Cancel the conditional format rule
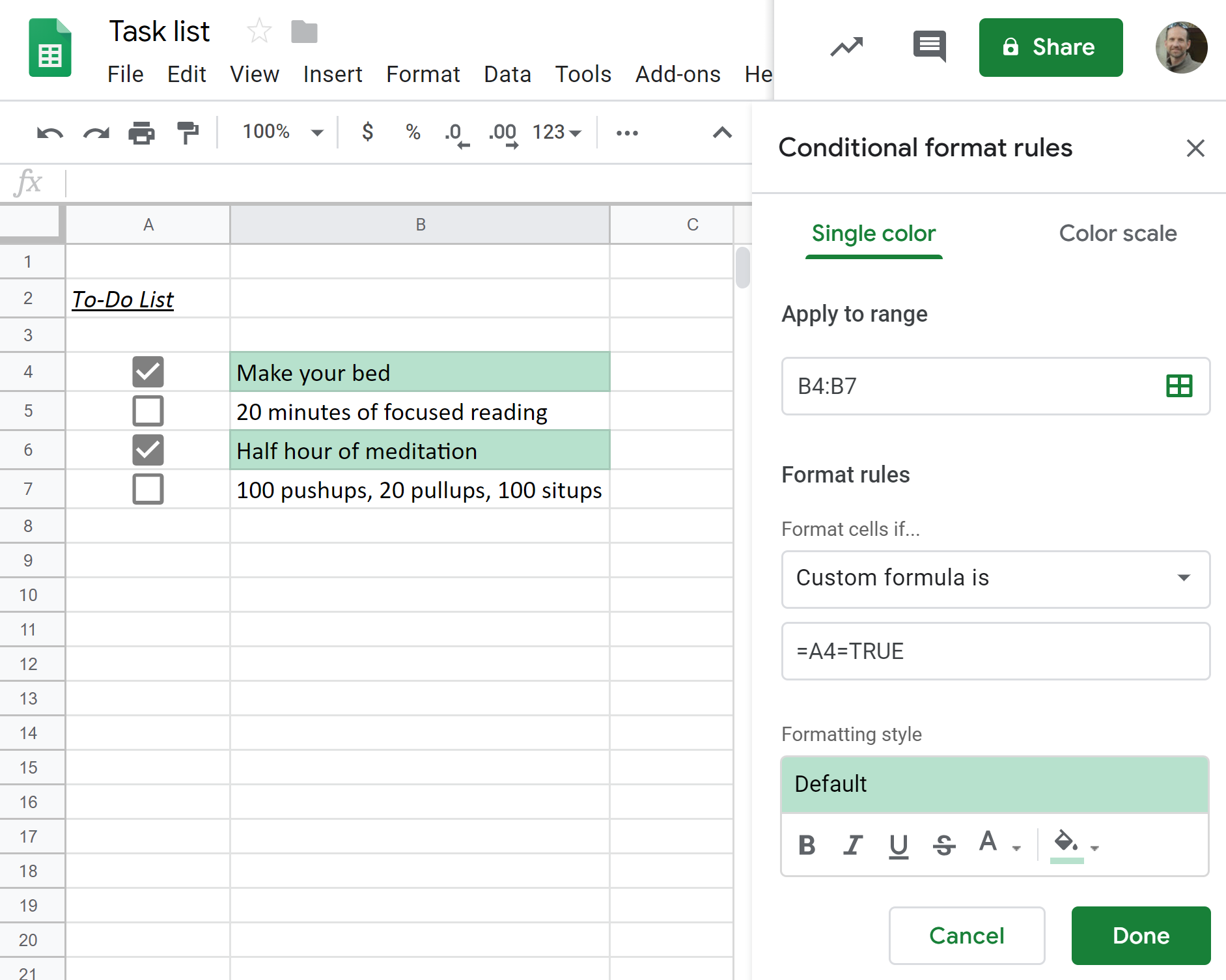This screenshot has width=1226, height=980. 967,936
